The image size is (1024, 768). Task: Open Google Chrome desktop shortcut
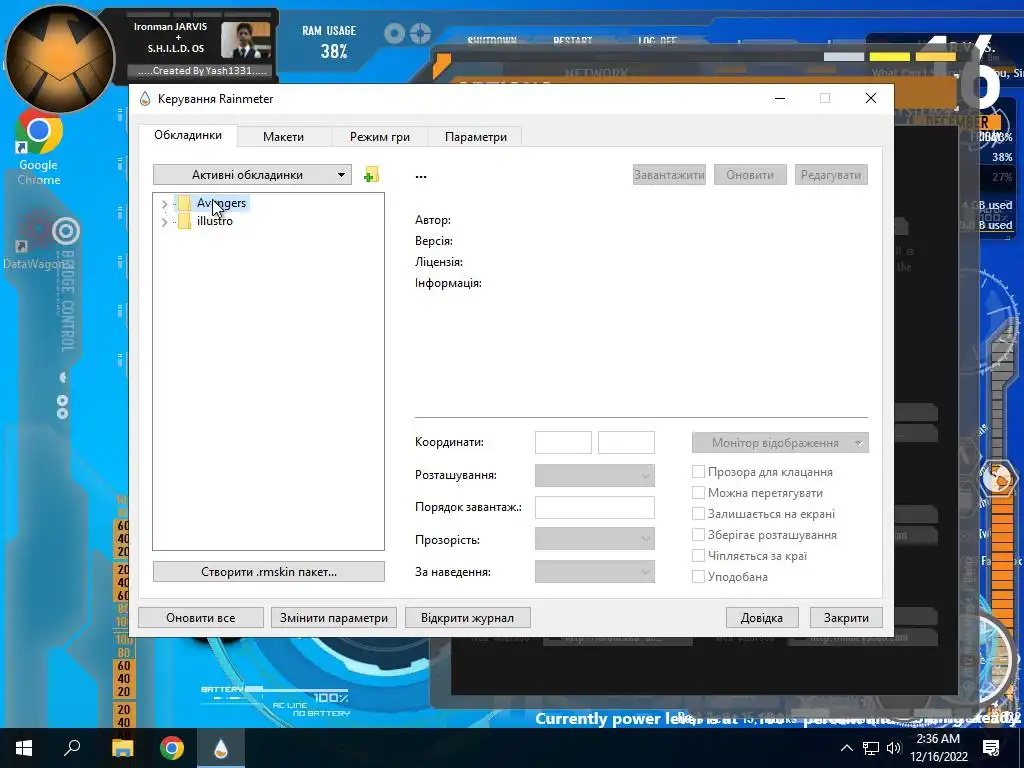tap(39, 148)
